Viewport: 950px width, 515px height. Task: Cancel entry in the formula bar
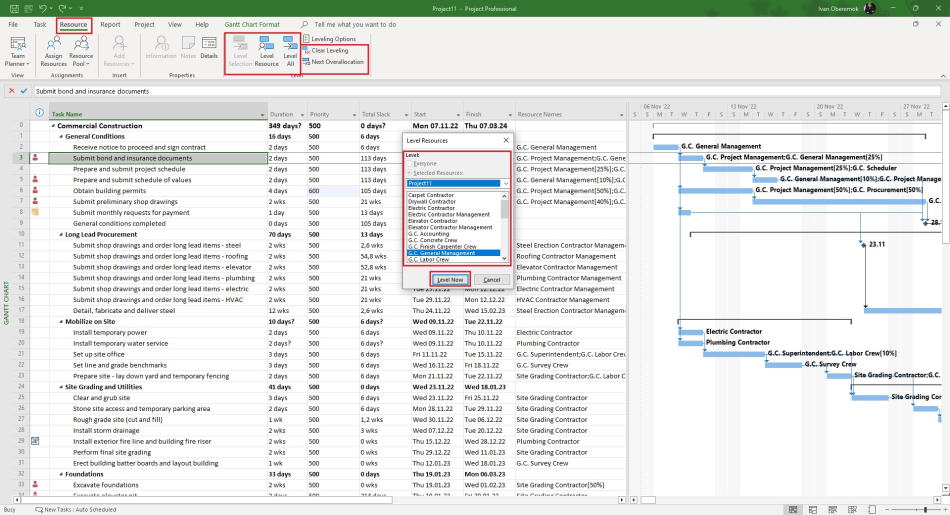pyautogui.click(x=12, y=91)
